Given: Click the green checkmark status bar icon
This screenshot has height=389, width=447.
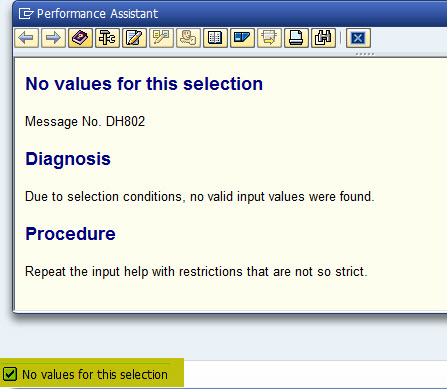Looking at the screenshot, I should click(x=9, y=374).
